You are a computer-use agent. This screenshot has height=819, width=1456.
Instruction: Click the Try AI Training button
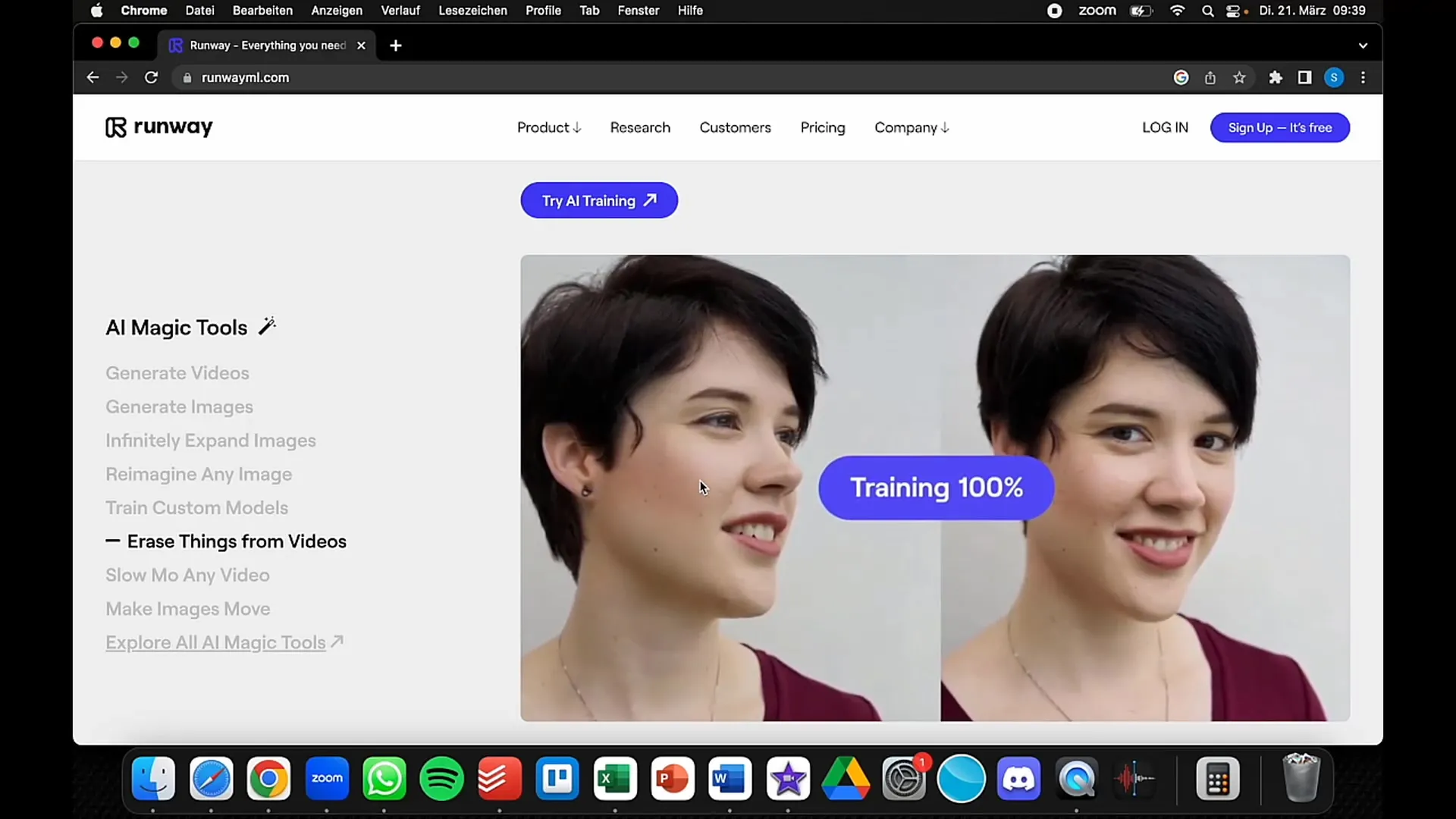click(597, 200)
